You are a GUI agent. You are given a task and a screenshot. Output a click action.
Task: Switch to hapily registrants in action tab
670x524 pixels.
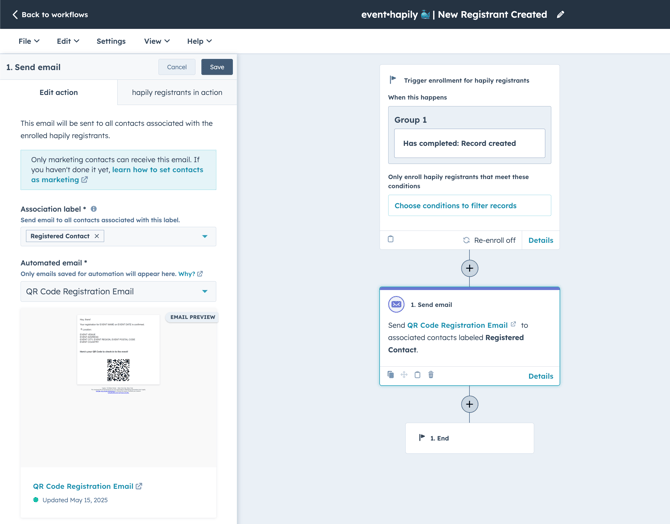pyautogui.click(x=177, y=92)
